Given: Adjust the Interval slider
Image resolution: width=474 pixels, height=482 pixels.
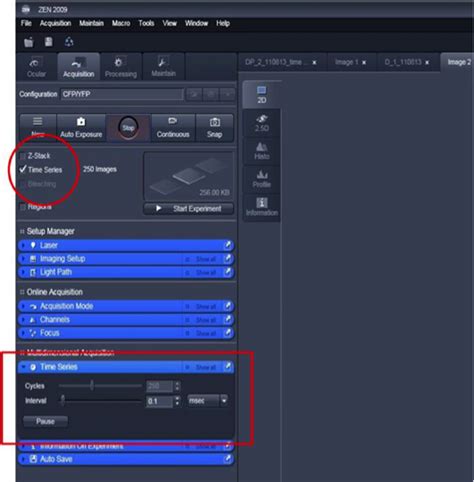Looking at the screenshot, I should (63, 400).
